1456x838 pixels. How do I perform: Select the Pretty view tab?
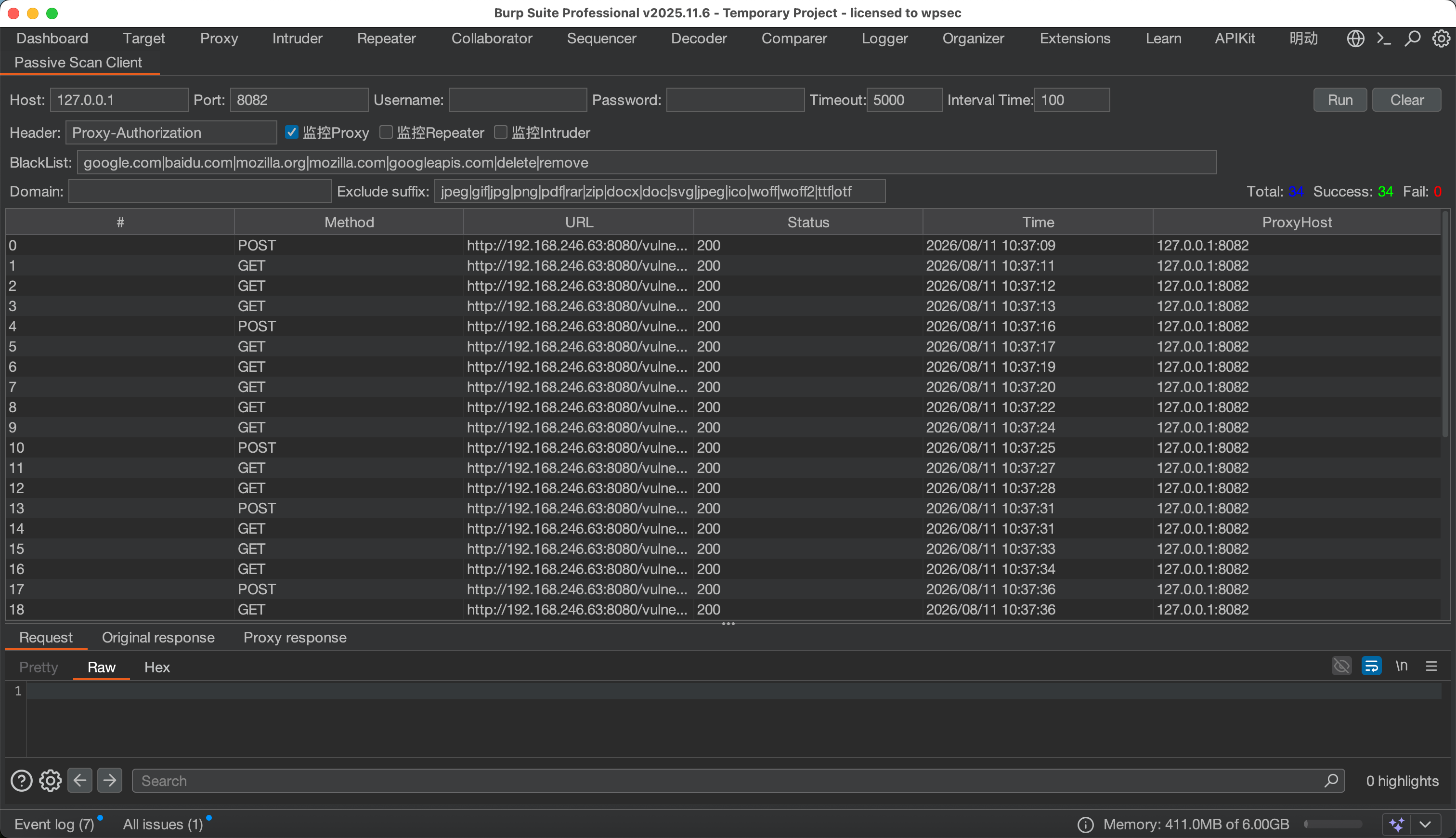coord(39,667)
